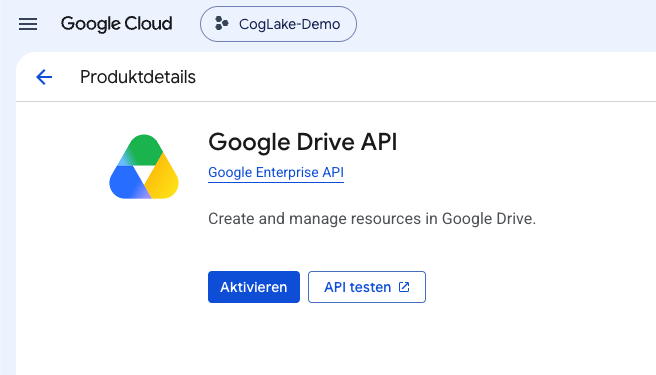The height and width of the screenshot is (375, 656).
Task: Open the Google Enterprise API link
Action: [x=276, y=172]
